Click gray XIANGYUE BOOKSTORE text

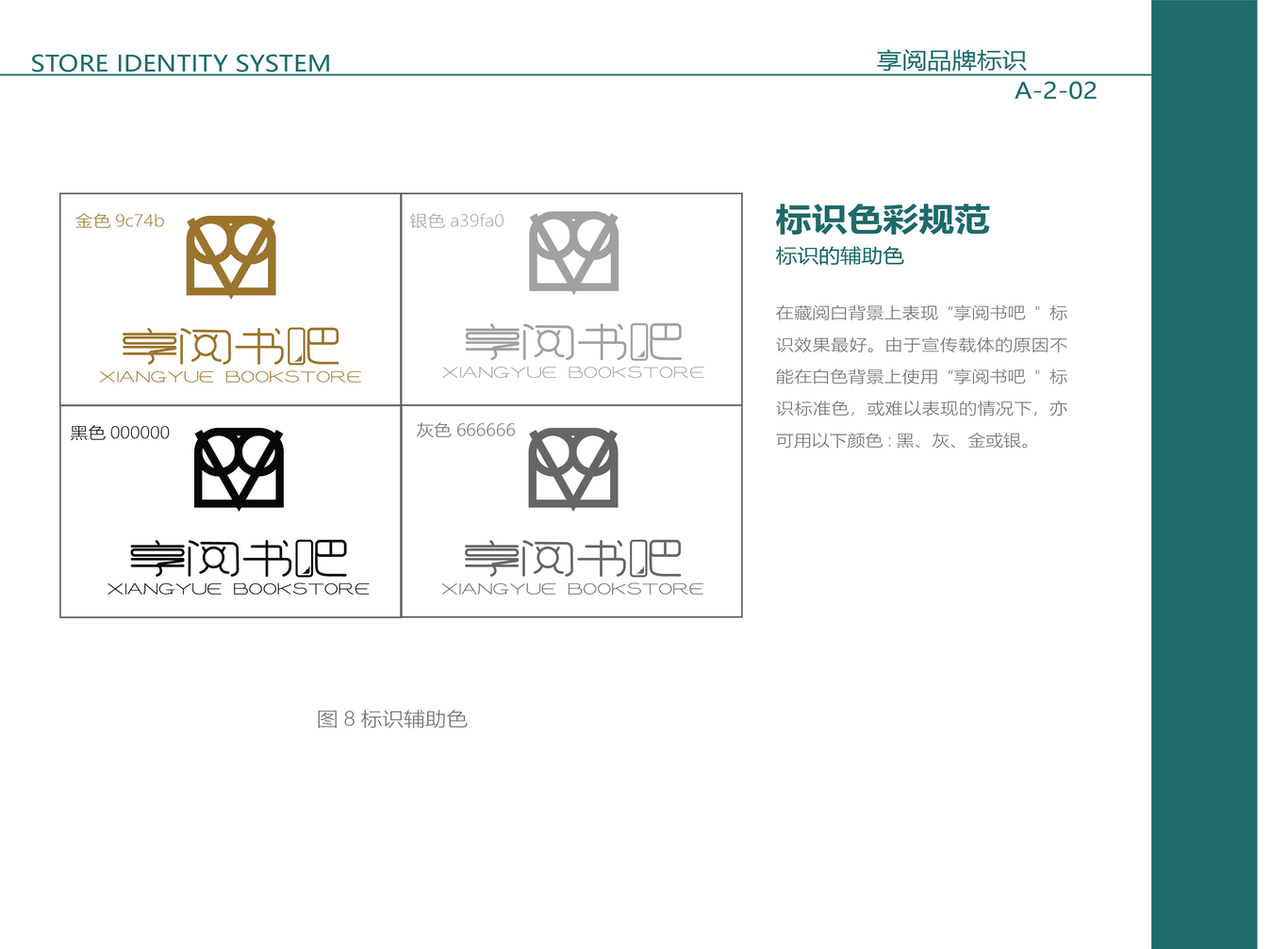coord(573,589)
